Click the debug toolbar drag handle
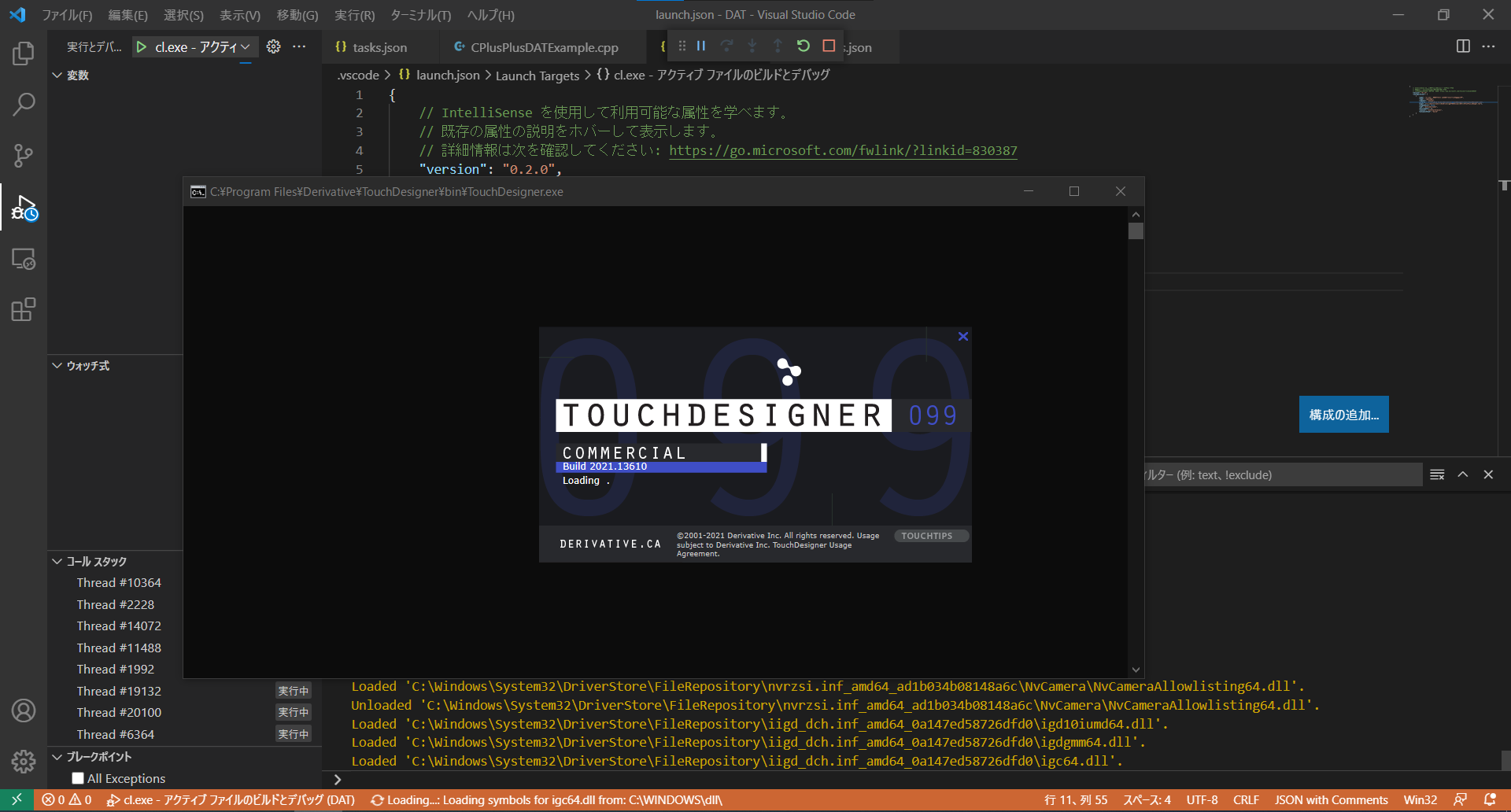 pyautogui.click(x=682, y=46)
